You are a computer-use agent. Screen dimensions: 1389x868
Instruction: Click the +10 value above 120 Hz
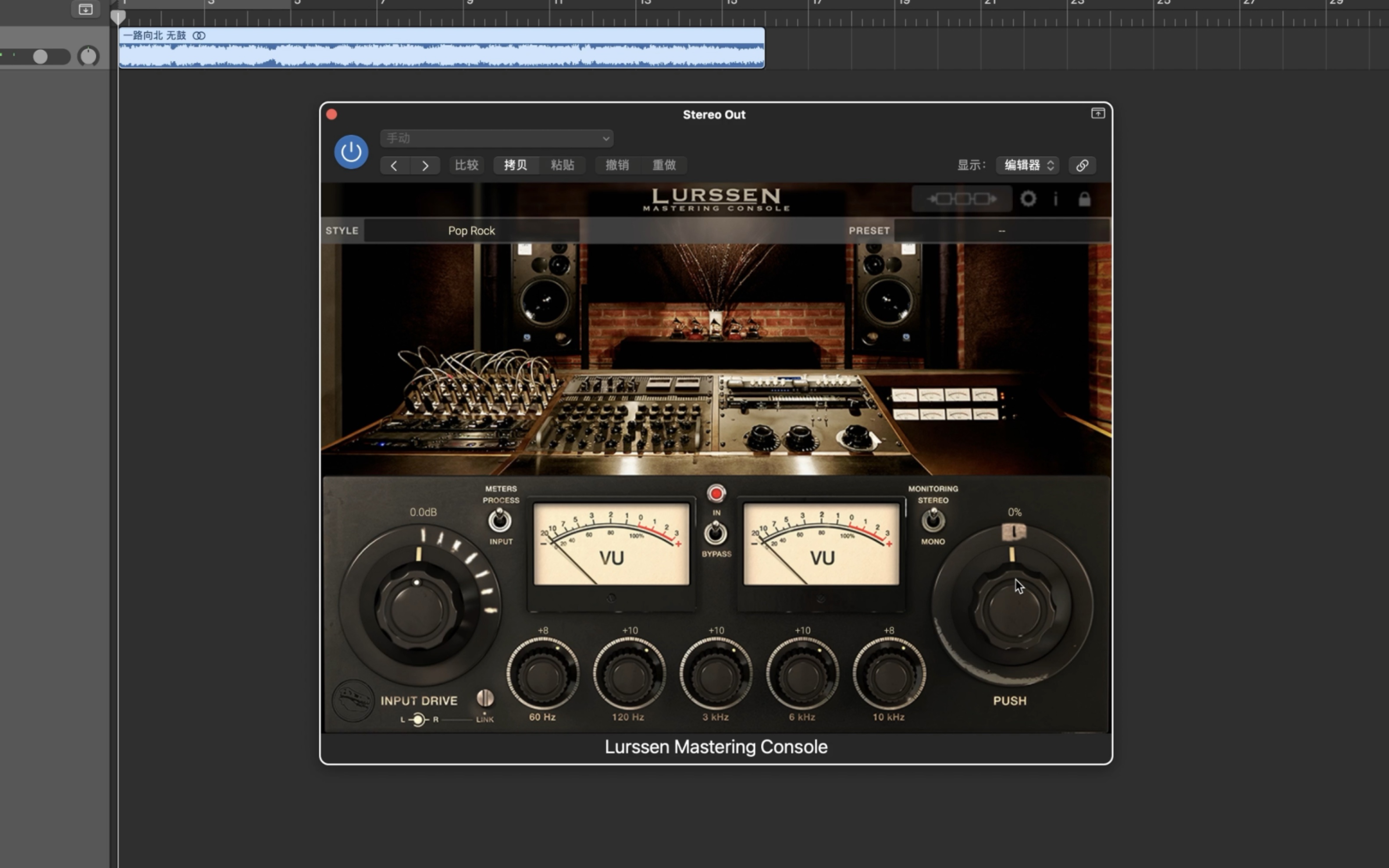[630, 630]
